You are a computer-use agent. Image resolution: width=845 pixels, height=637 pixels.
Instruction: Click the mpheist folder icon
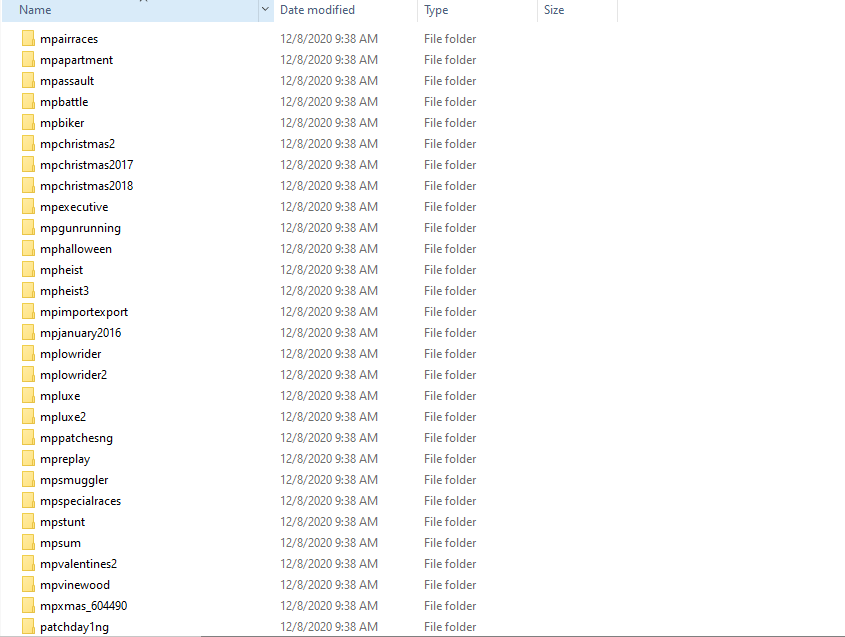click(29, 270)
